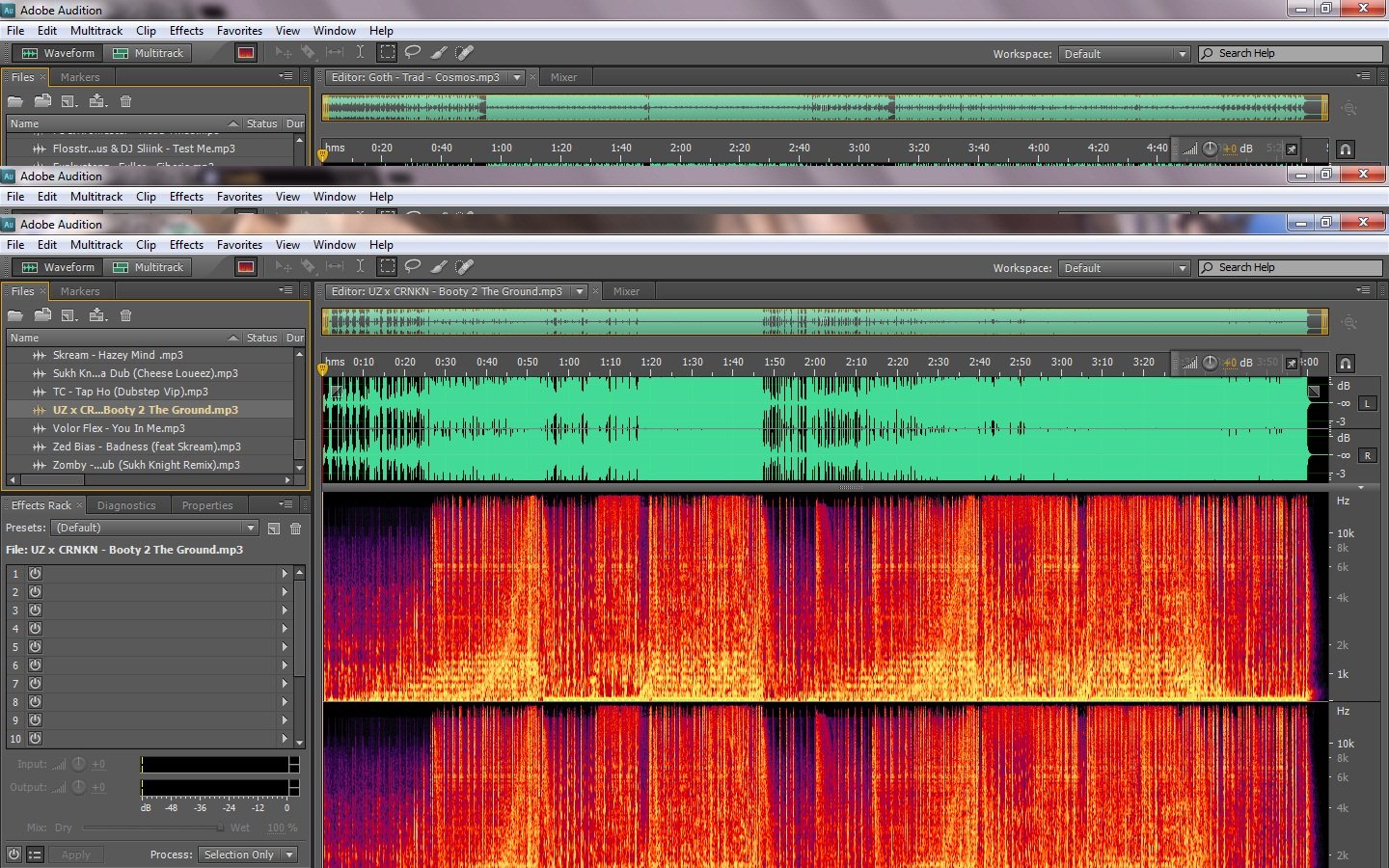Pin the front volume HUD overlay
1389x868 pixels.
(x=1292, y=363)
